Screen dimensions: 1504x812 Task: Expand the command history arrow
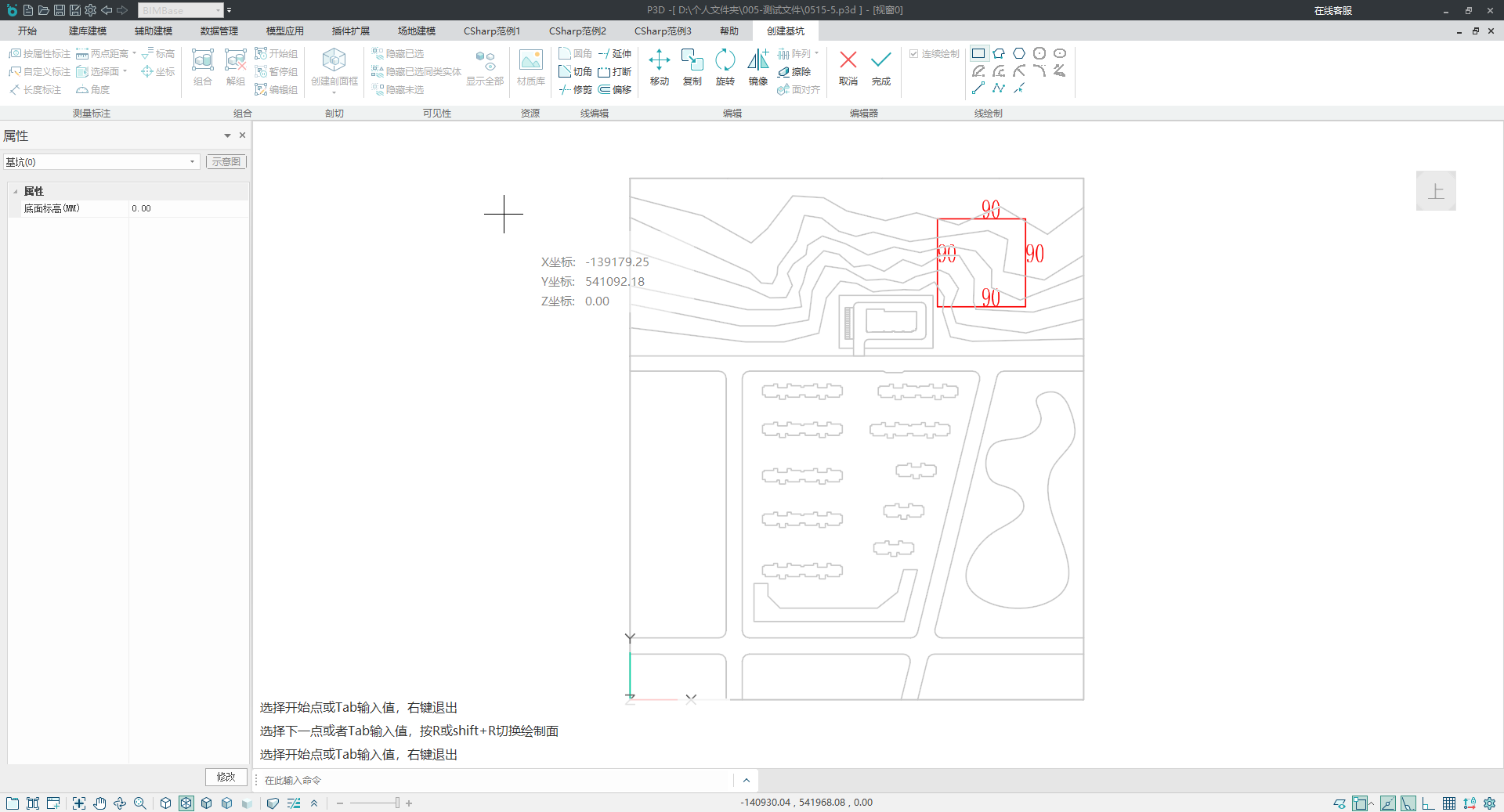pyautogui.click(x=746, y=780)
